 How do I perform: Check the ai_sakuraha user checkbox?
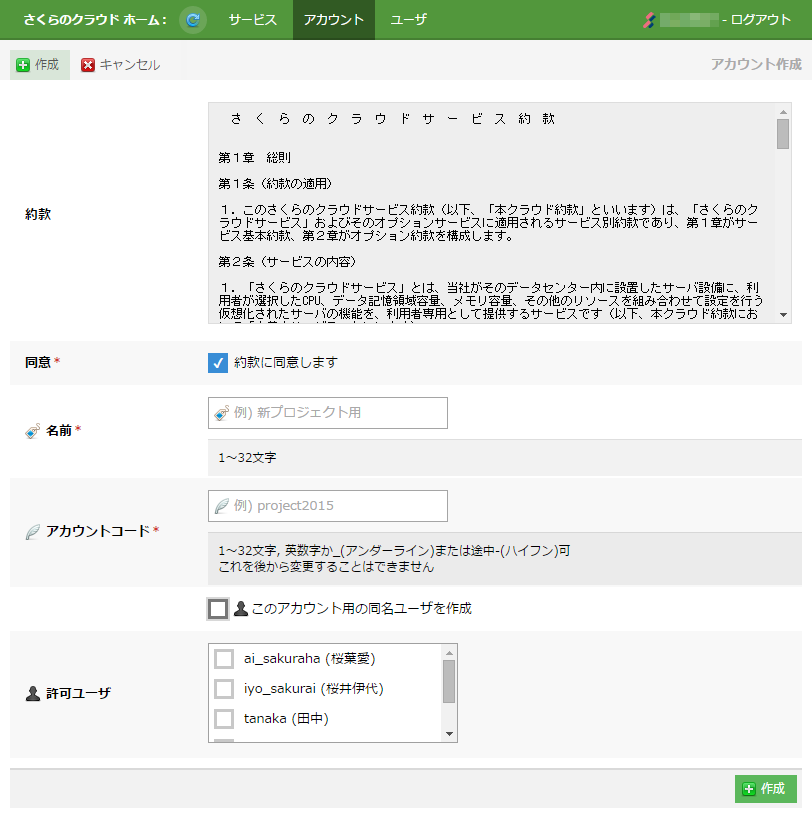[x=225, y=658]
